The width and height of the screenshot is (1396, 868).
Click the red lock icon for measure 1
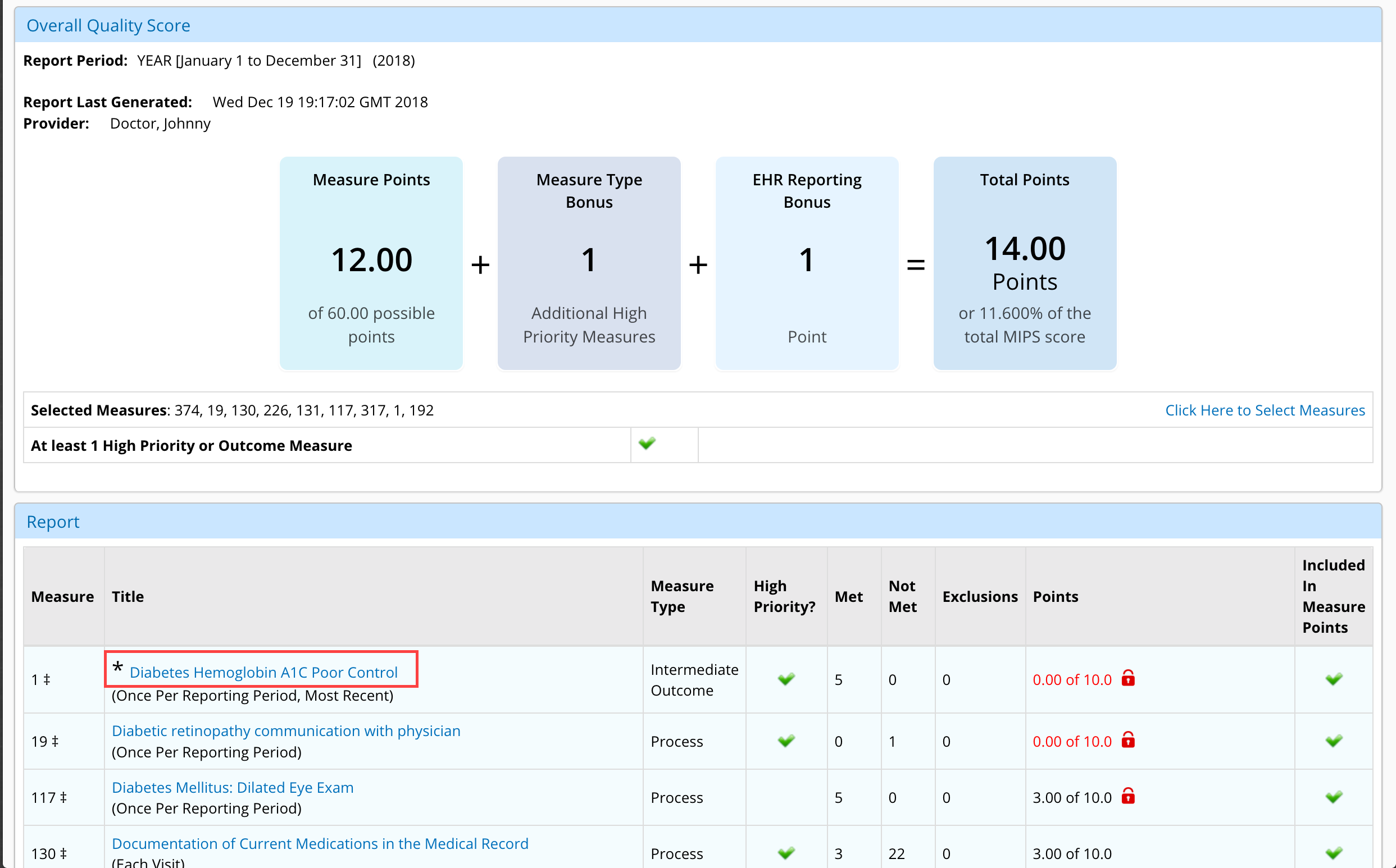coord(1128,679)
